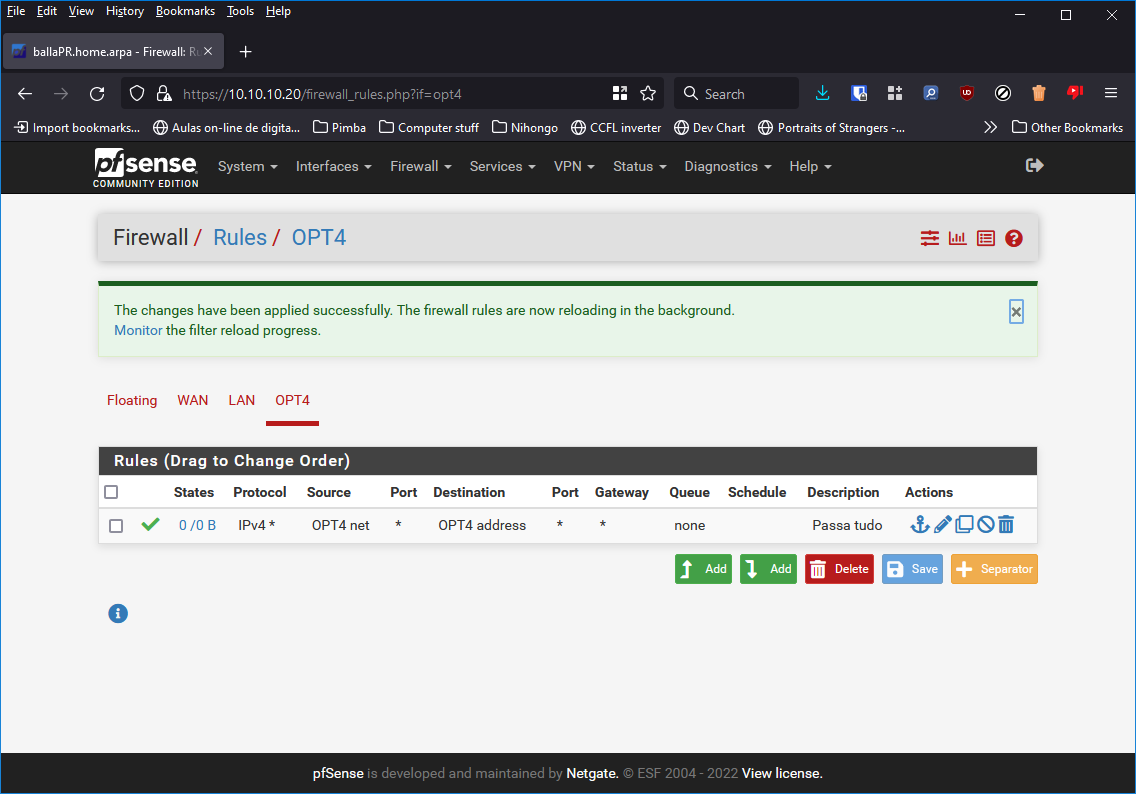Expand the Firewall dropdown menu

(x=420, y=167)
